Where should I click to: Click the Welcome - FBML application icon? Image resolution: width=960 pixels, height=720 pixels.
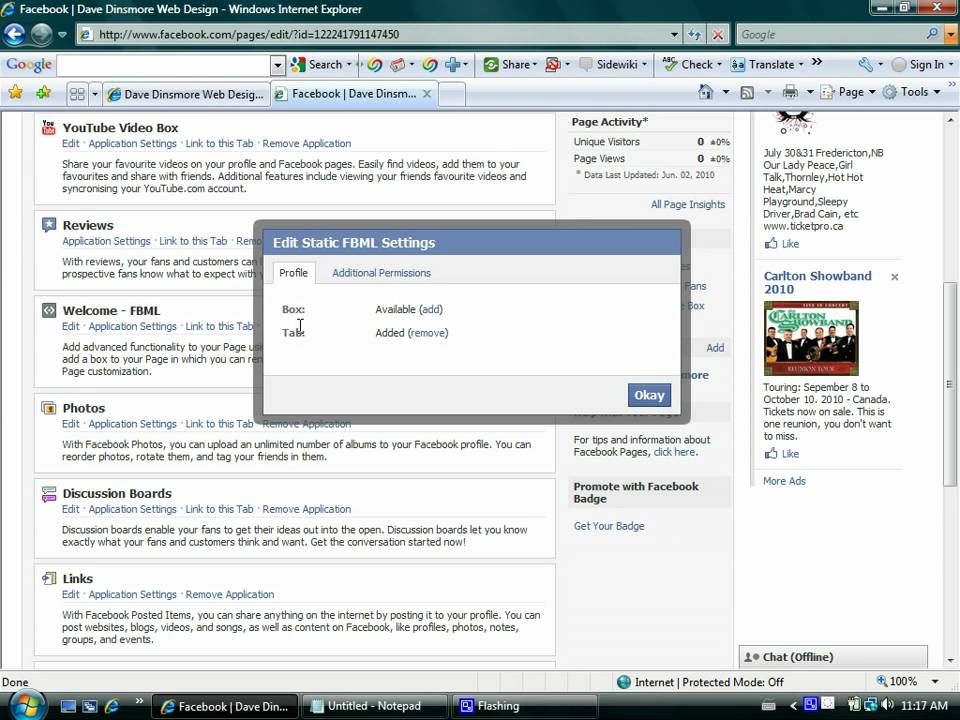49,310
